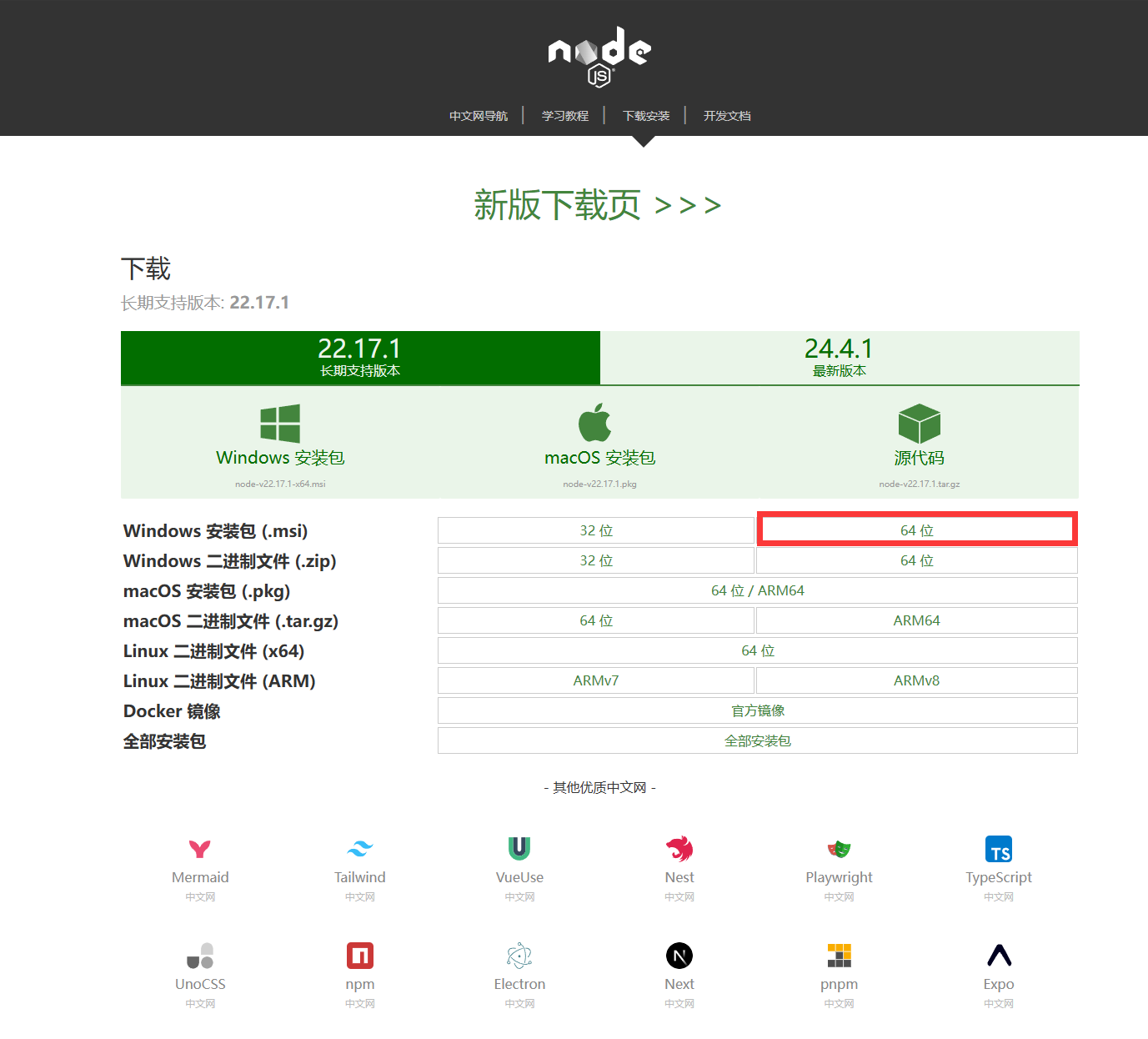Image resolution: width=1148 pixels, height=1039 pixels.
Task: Download the Linux ARMv8 binary
Action: [x=916, y=680]
